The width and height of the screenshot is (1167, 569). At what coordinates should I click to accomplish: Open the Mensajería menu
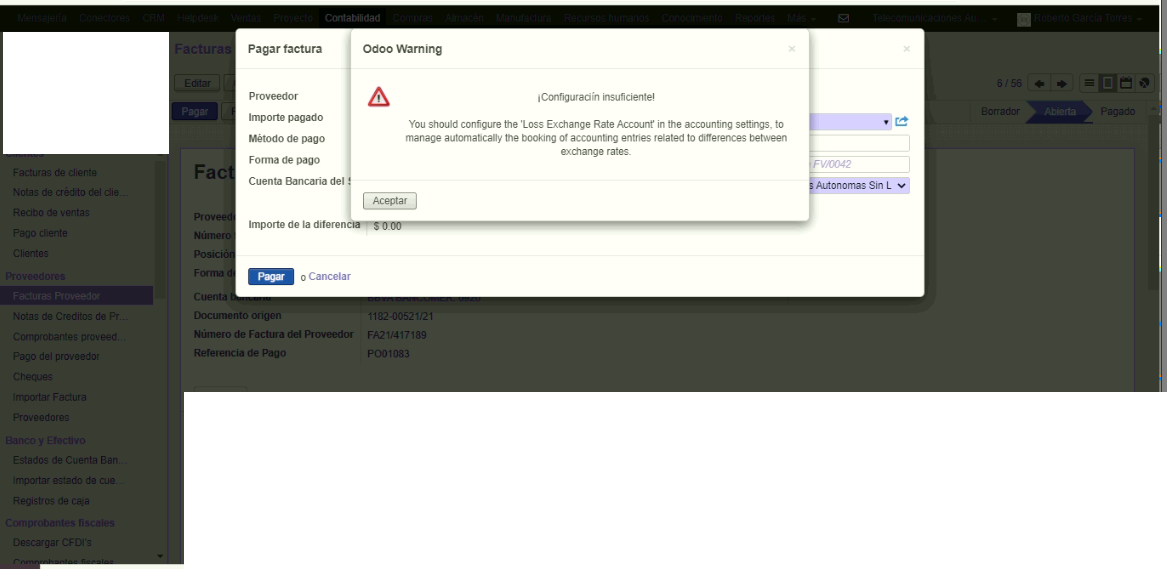[41, 18]
